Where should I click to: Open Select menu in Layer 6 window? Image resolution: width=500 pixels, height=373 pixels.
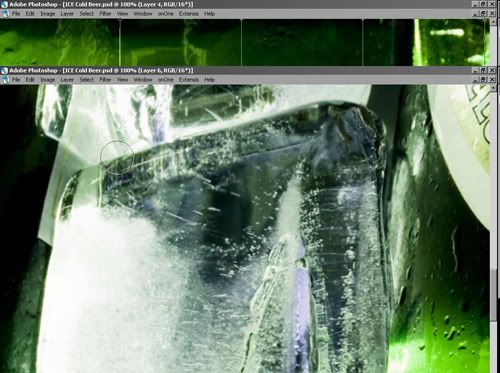click(87, 80)
